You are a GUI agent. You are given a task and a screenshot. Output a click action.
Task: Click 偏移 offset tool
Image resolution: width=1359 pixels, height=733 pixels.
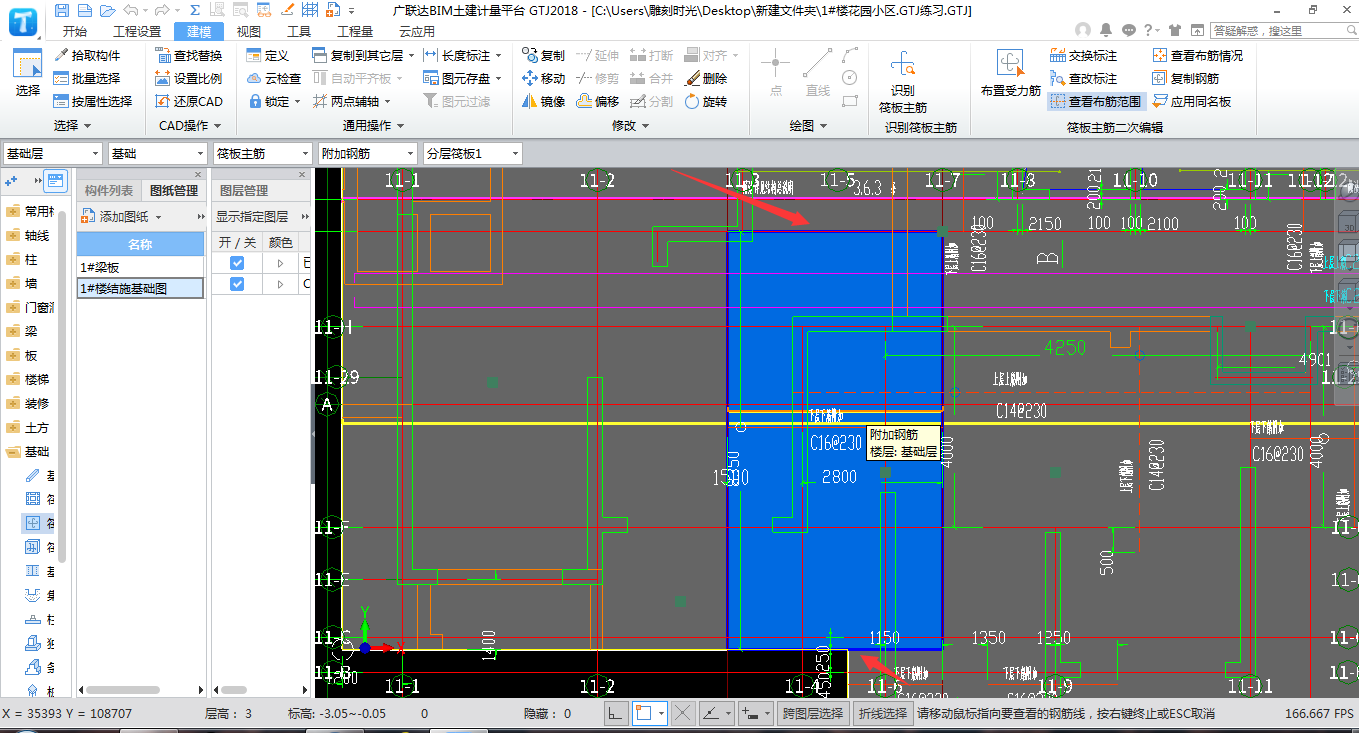[597, 101]
